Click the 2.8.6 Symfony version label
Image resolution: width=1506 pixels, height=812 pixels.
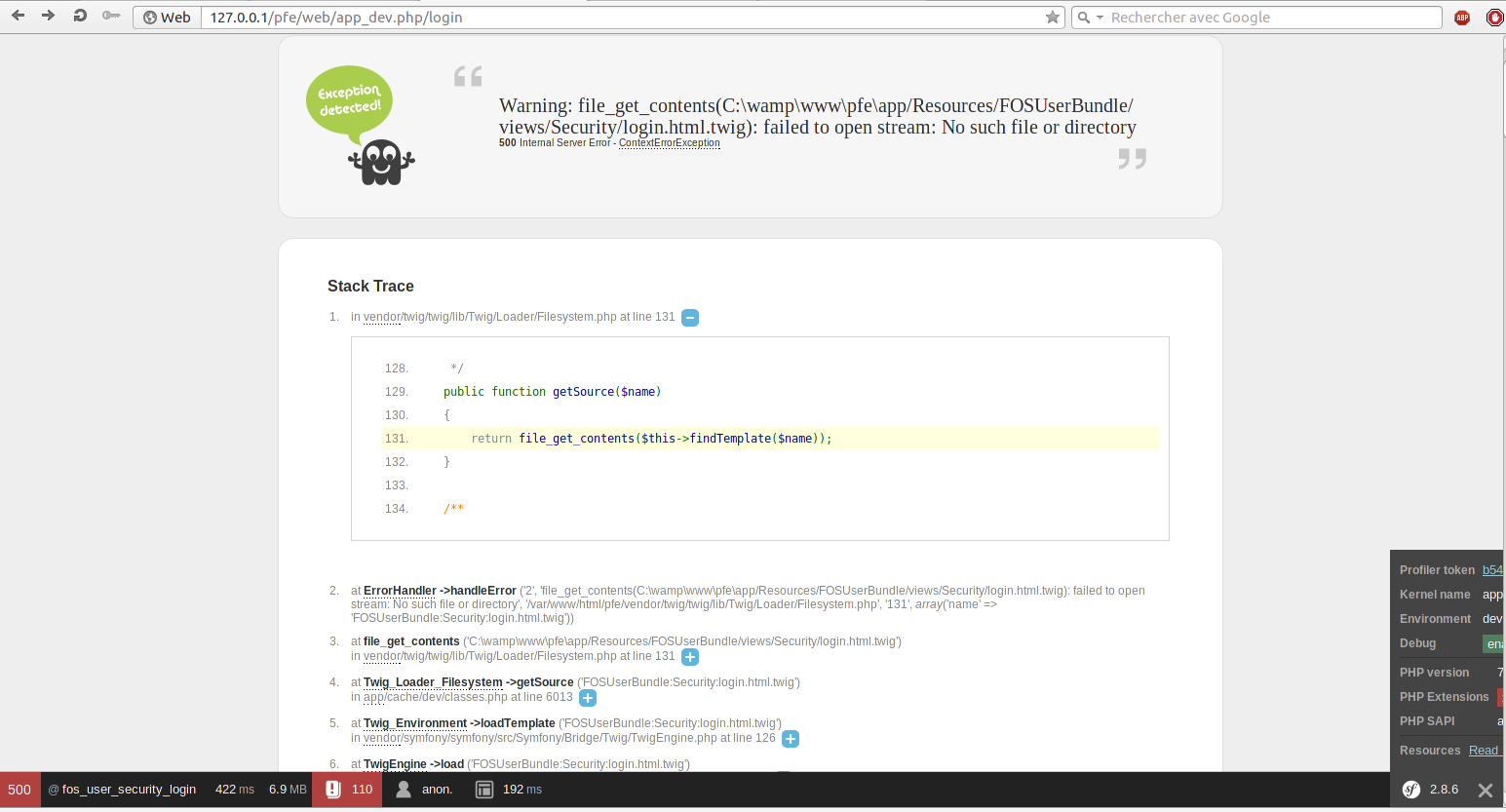point(1444,790)
